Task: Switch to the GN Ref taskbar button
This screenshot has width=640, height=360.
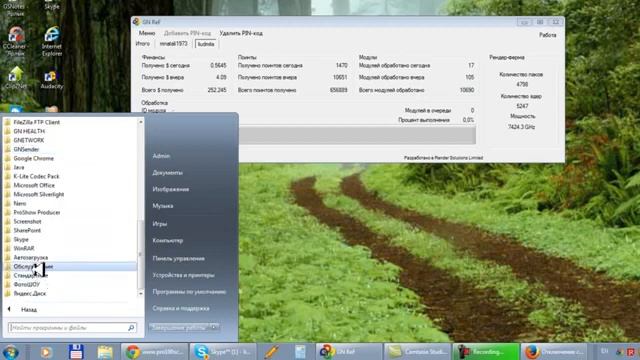Action: (349, 352)
